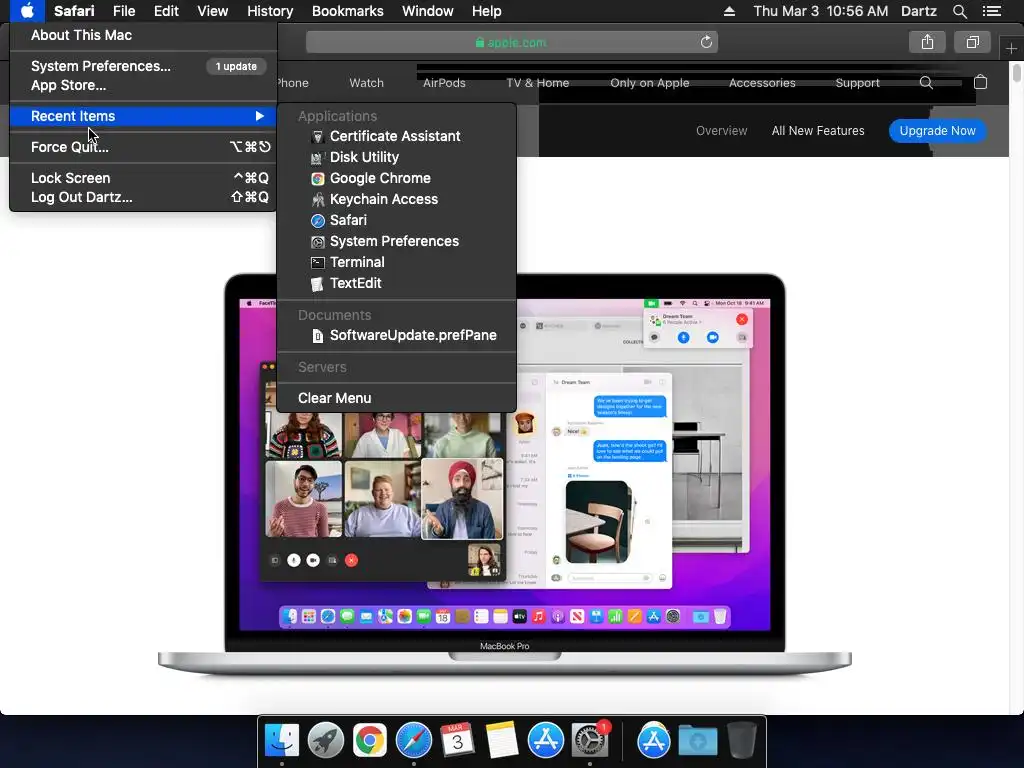Screen dimensions: 1024x768
Task: Open SoftwareUpdate.prefPane recent document
Action: [x=397, y=335]
